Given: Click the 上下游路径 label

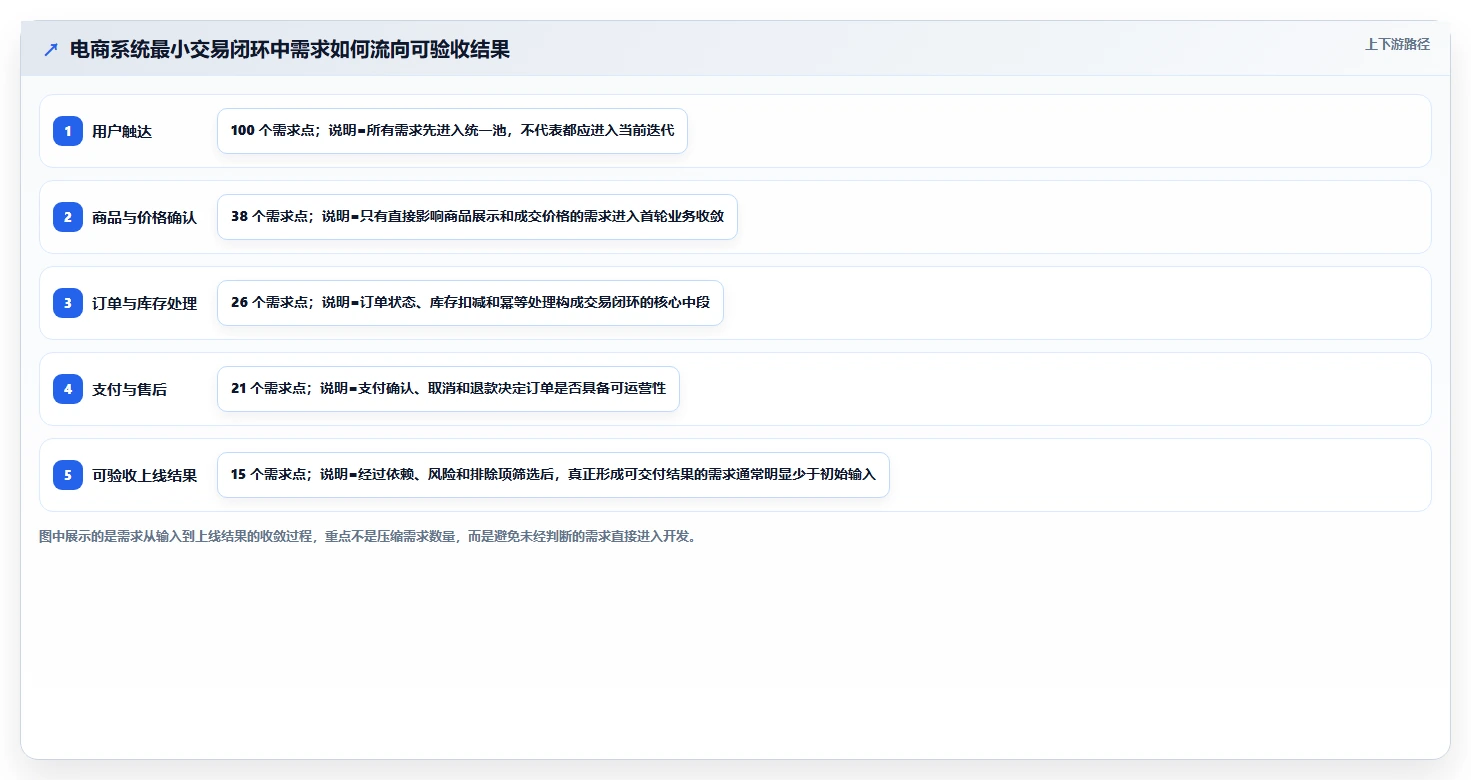Looking at the screenshot, I should coord(1397,44).
